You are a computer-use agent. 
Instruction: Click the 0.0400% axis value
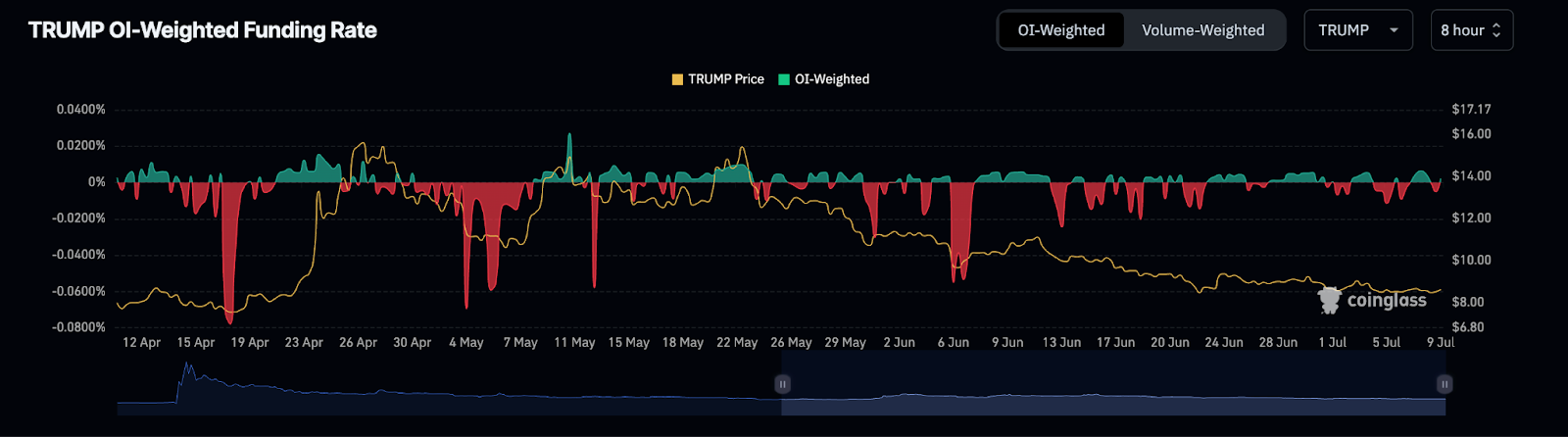[x=81, y=109]
